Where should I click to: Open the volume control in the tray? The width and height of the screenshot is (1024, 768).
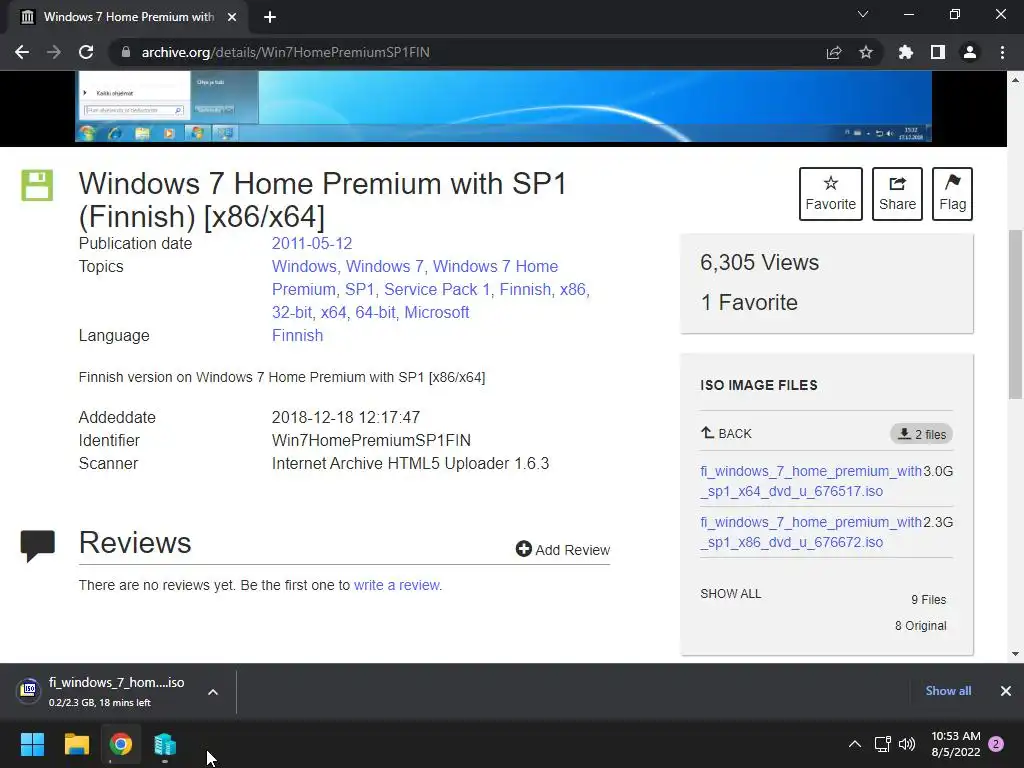tap(906, 744)
